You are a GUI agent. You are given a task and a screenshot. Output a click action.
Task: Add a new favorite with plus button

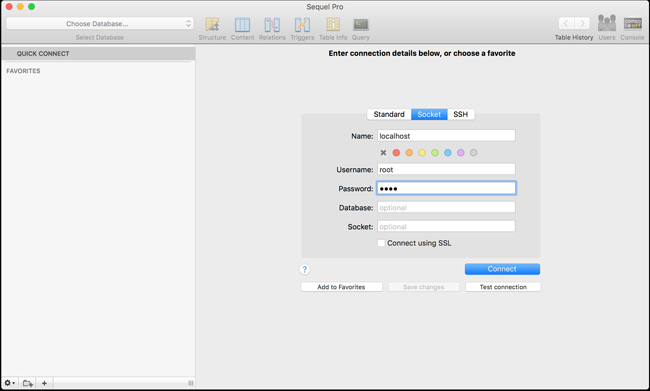[44, 383]
